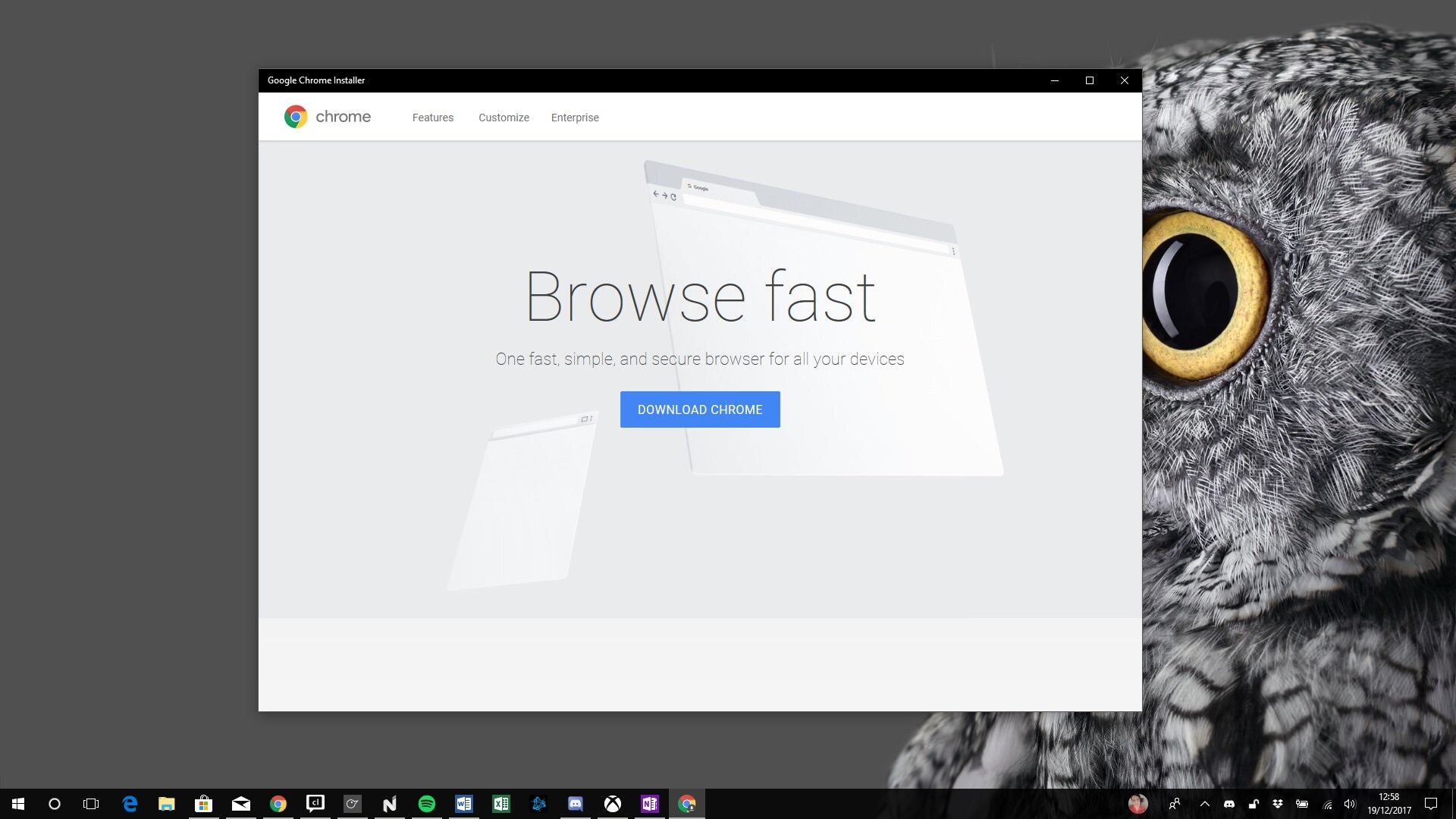The height and width of the screenshot is (819, 1456).
Task: Open Discord from the taskbar
Action: tap(576, 803)
